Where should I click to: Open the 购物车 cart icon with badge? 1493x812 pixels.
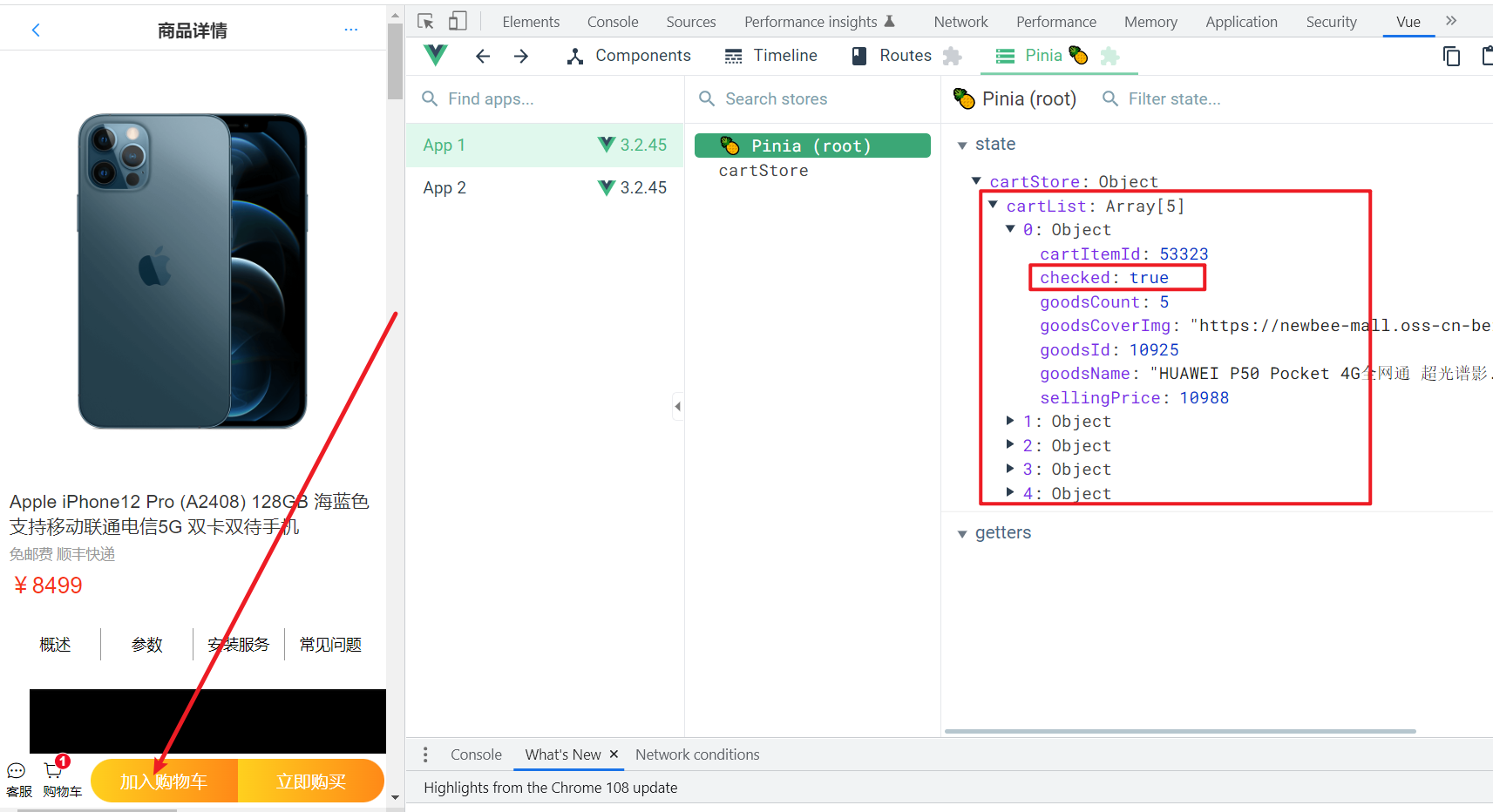coord(54,769)
